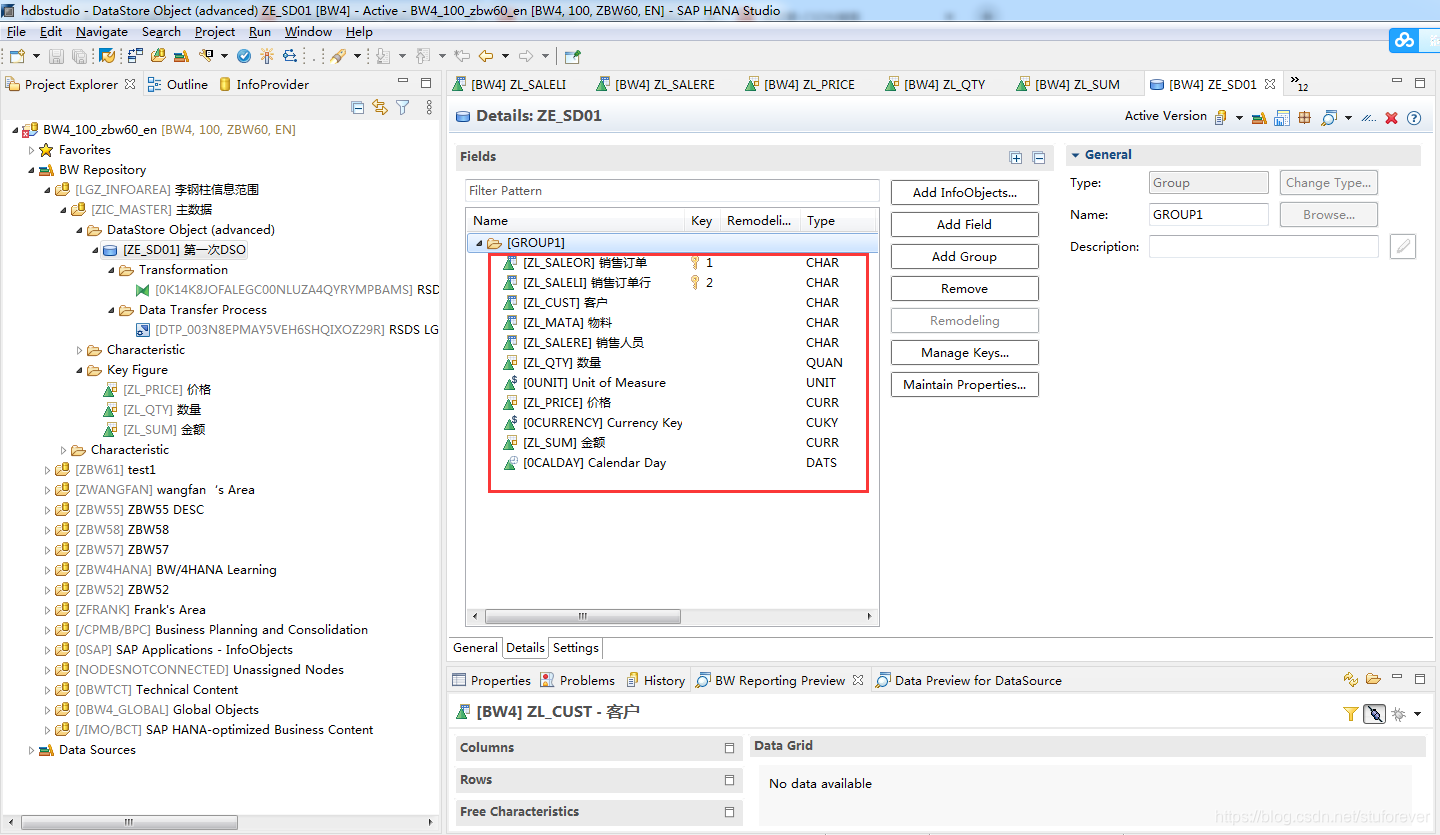Collapse the General section header
Image resolution: width=1440 pixels, height=835 pixels.
point(1076,155)
